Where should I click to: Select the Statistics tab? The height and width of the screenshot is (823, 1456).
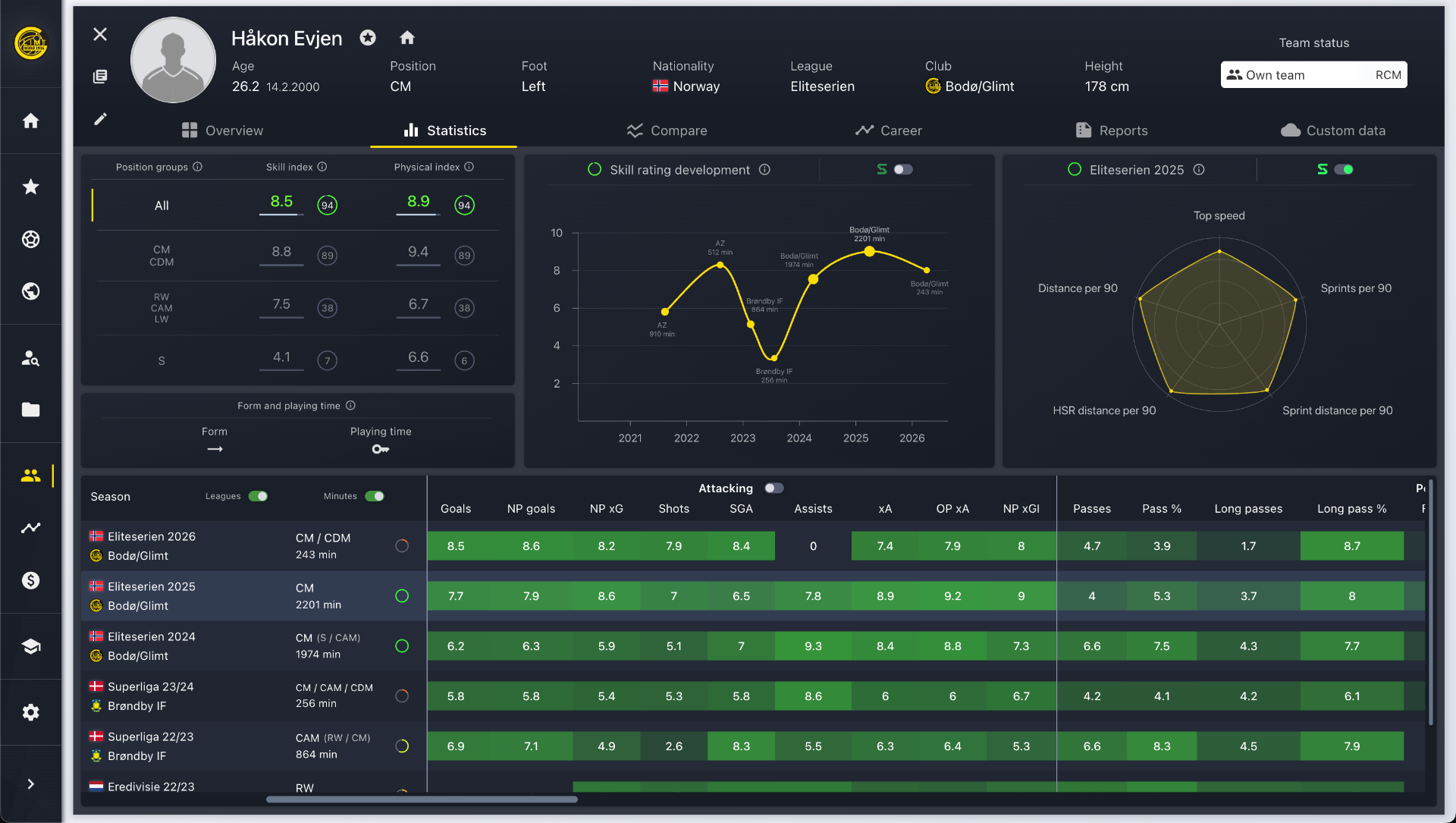coord(444,130)
